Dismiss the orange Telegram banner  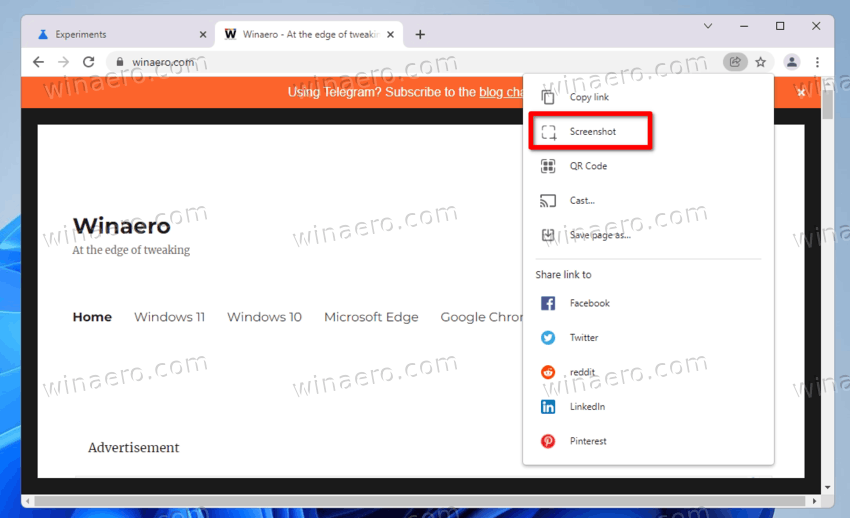click(x=801, y=92)
